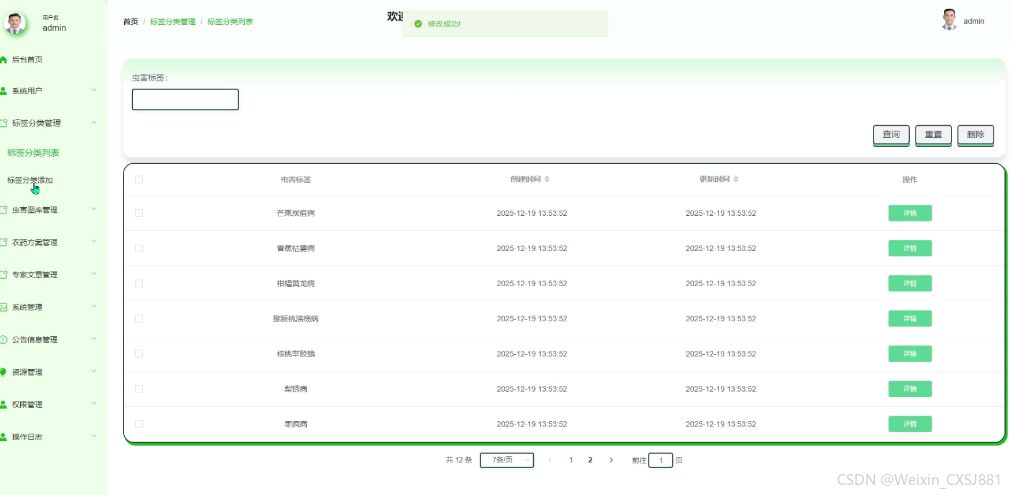The width and height of the screenshot is (1012, 495).
Task: Click the 前往 page jump input box
Action: click(660, 460)
